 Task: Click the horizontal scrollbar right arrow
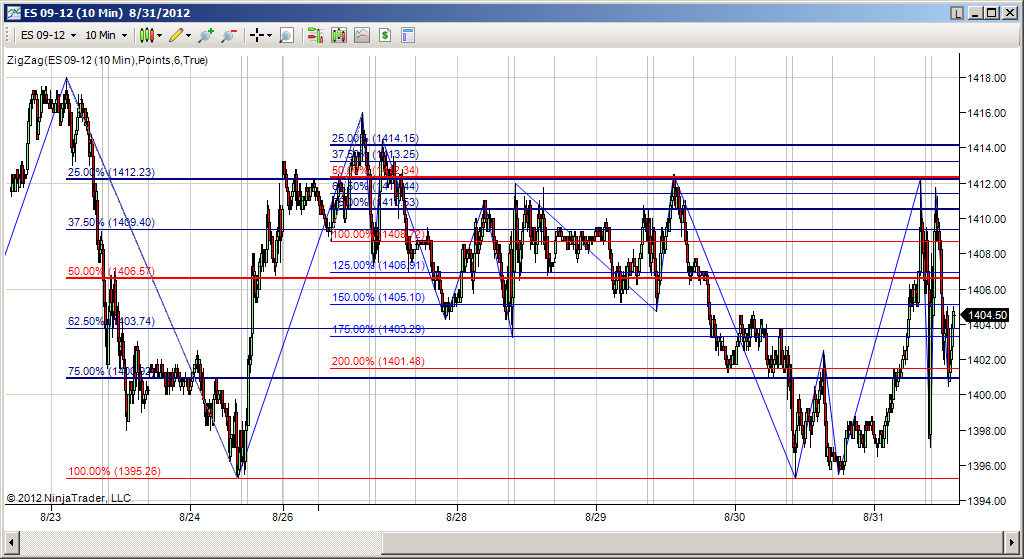pyautogui.click(x=1011, y=542)
